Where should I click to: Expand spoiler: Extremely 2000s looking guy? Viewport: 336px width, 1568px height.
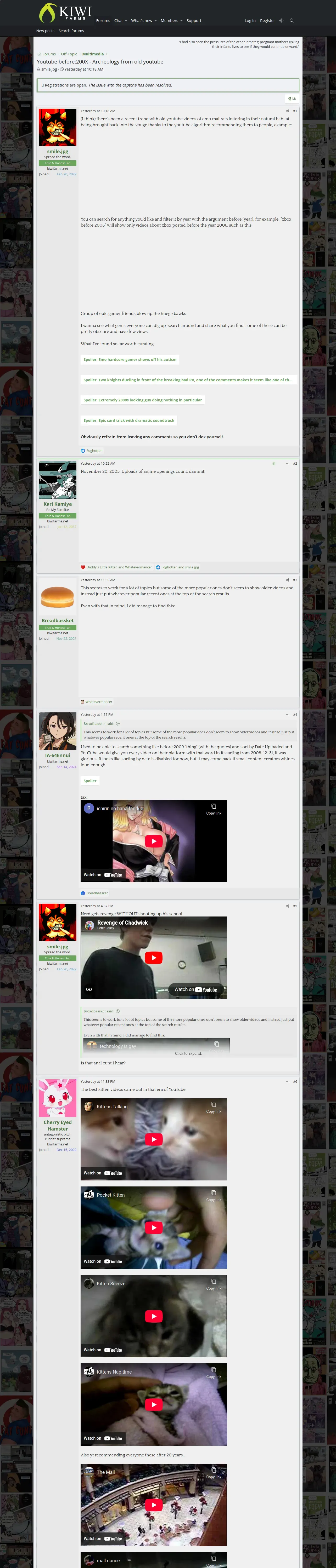(143, 400)
